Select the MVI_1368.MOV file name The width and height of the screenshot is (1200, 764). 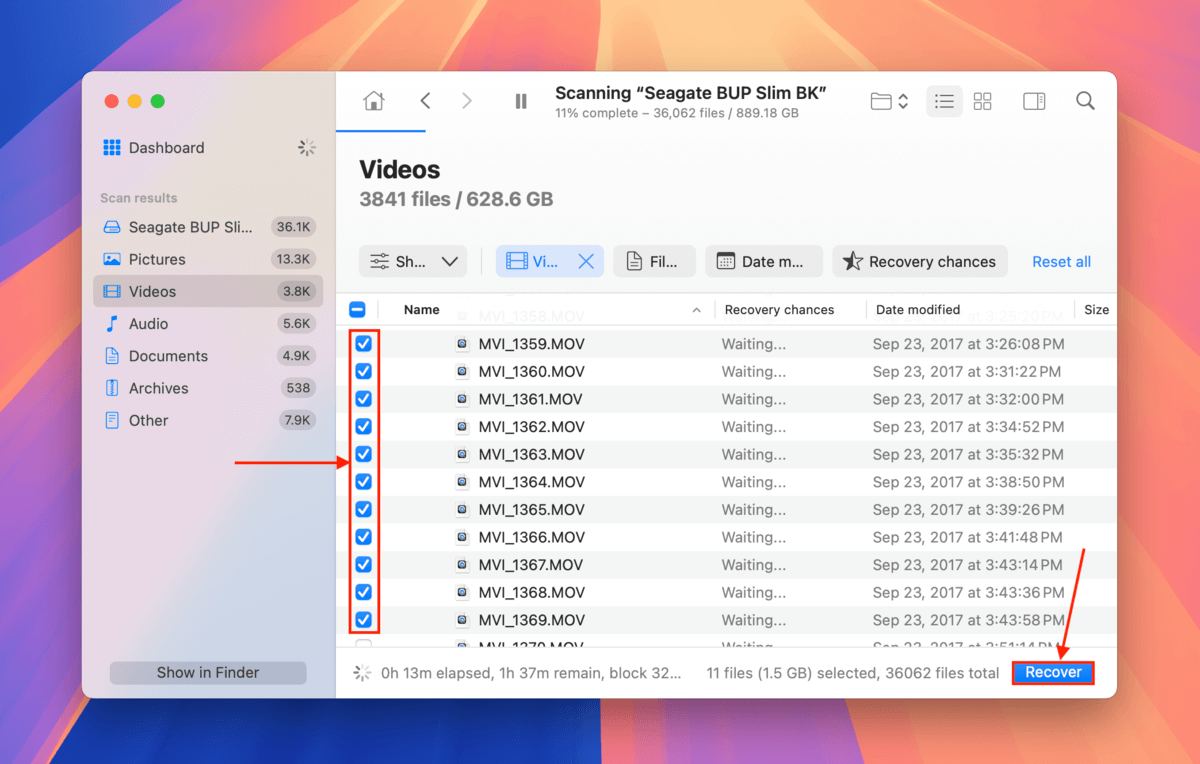tap(531, 592)
